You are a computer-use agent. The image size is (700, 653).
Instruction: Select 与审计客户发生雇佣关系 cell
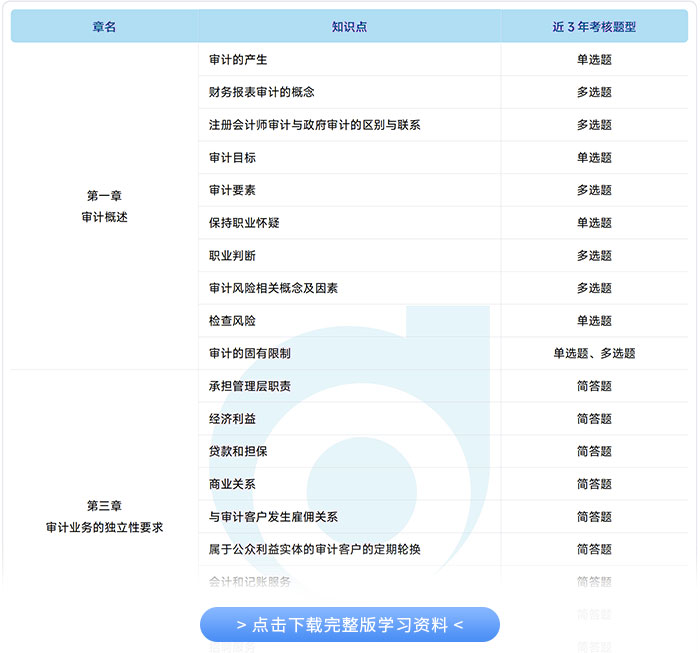273,517
